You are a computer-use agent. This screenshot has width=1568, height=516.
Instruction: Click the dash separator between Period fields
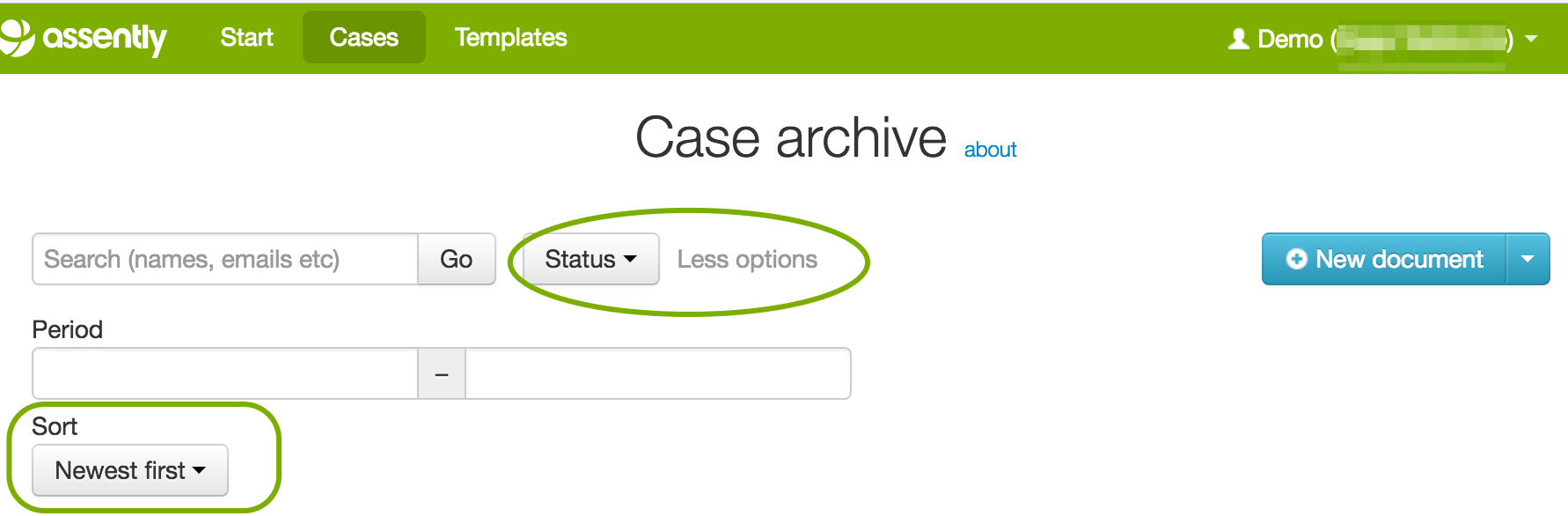coord(442,373)
